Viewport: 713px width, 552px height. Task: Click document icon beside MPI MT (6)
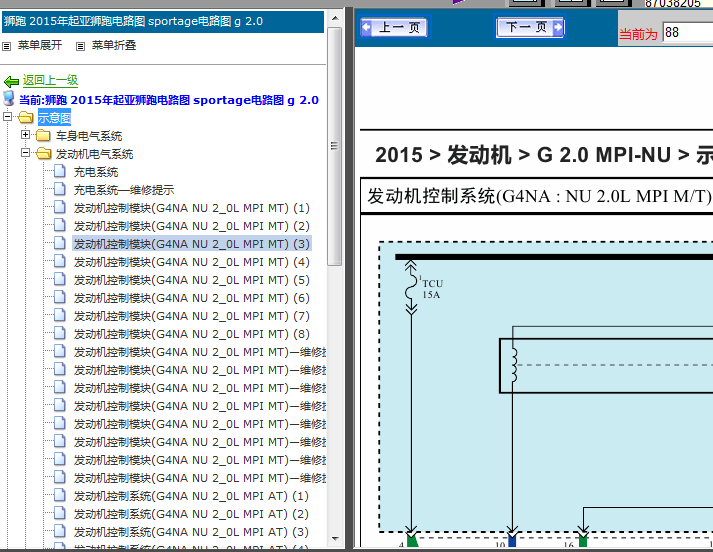(60, 297)
